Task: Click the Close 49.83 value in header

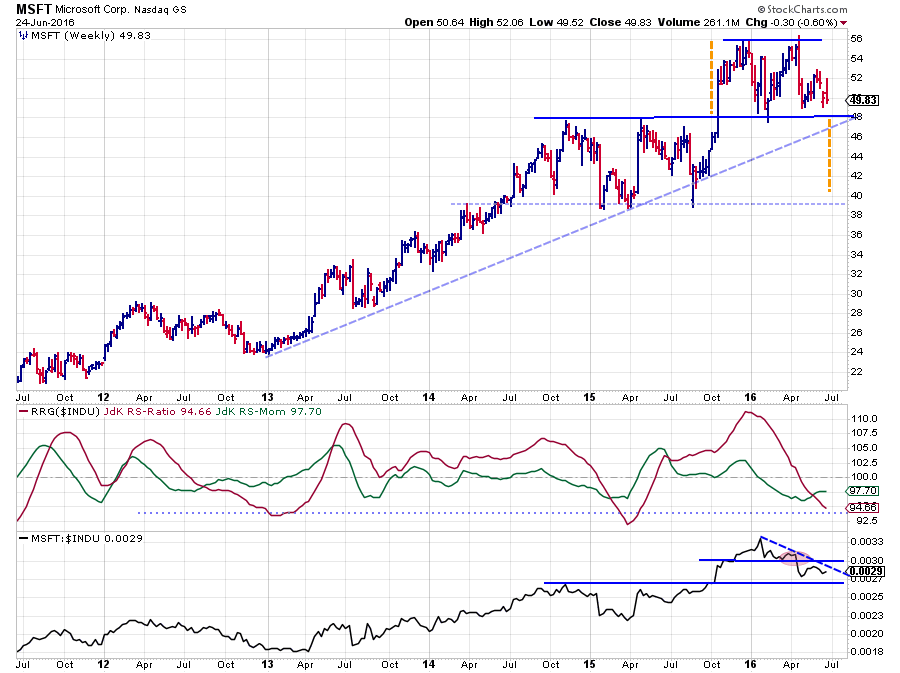Action: 620,22
